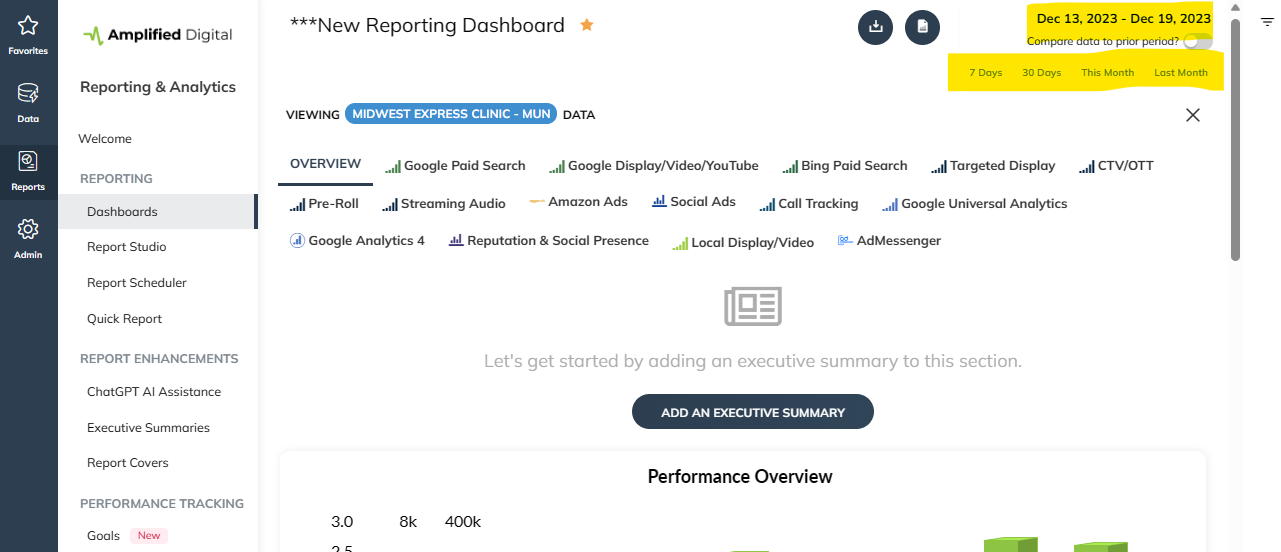1281x552 pixels.
Task: Select the Midwest Express Clinic client chip
Action: click(x=451, y=114)
